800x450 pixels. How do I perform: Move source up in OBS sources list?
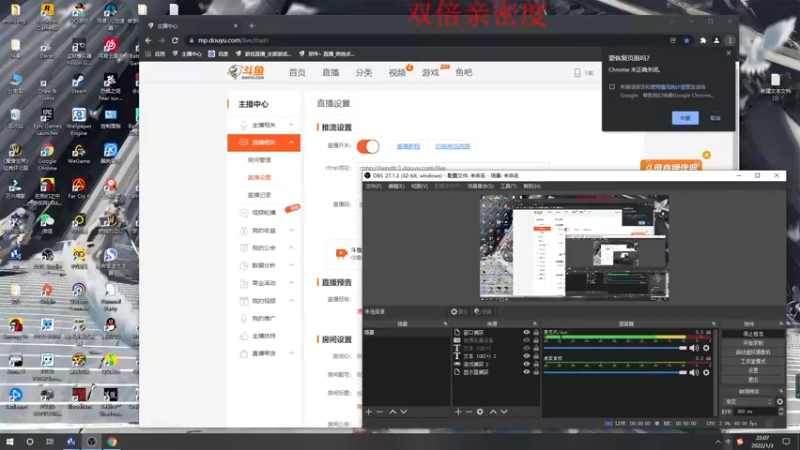click(x=493, y=411)
